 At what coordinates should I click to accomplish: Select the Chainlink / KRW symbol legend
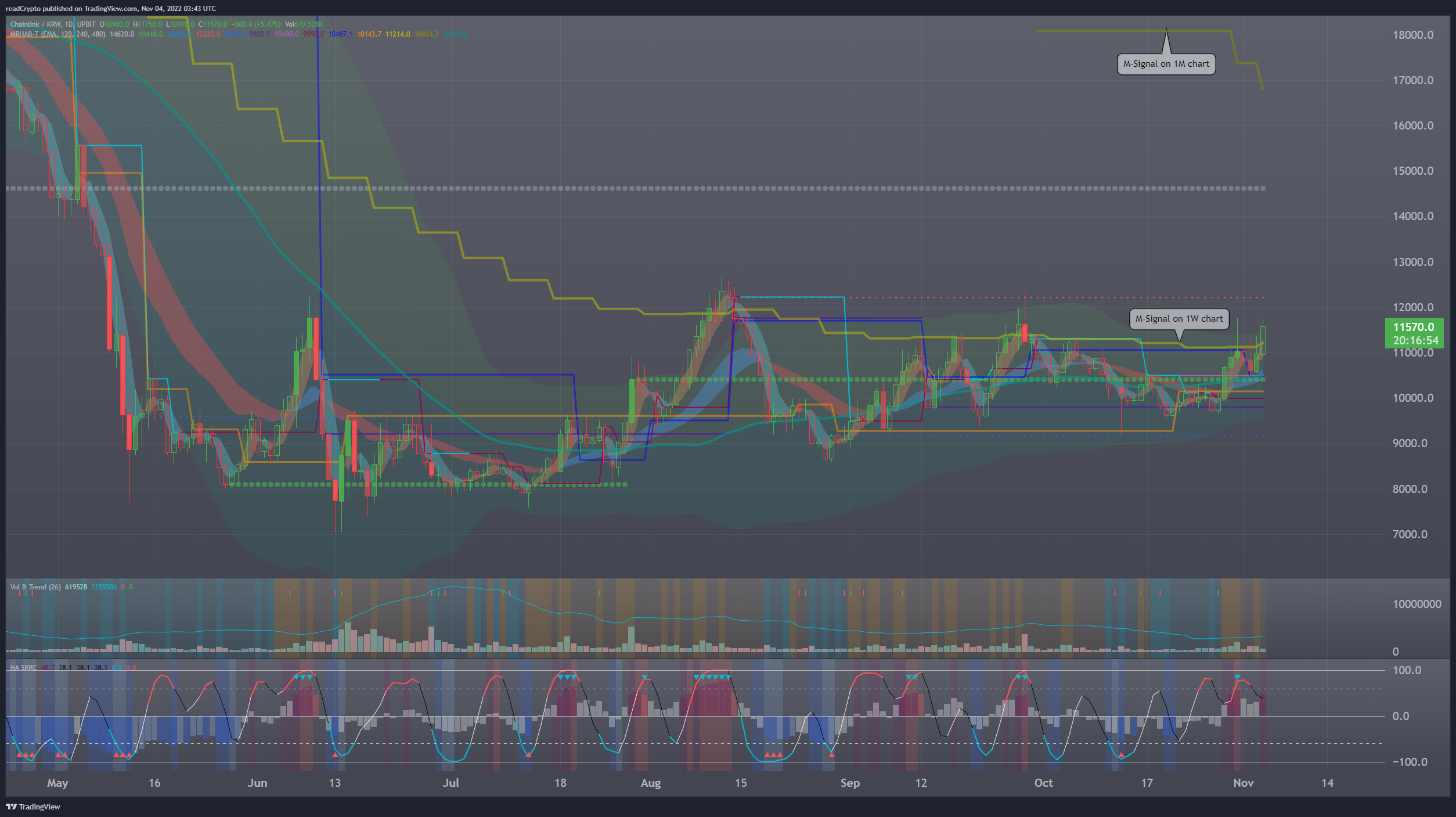point(53,24)
